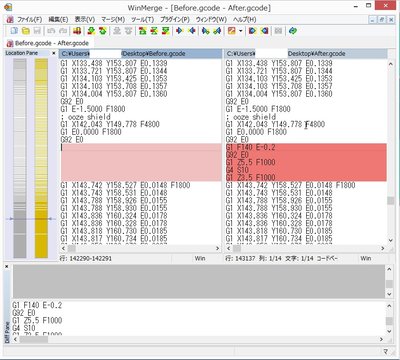This screenshot has width=400, height=360.
Task: Click left pane horizontal scroll left arrow
Action: tap(63, 248)
